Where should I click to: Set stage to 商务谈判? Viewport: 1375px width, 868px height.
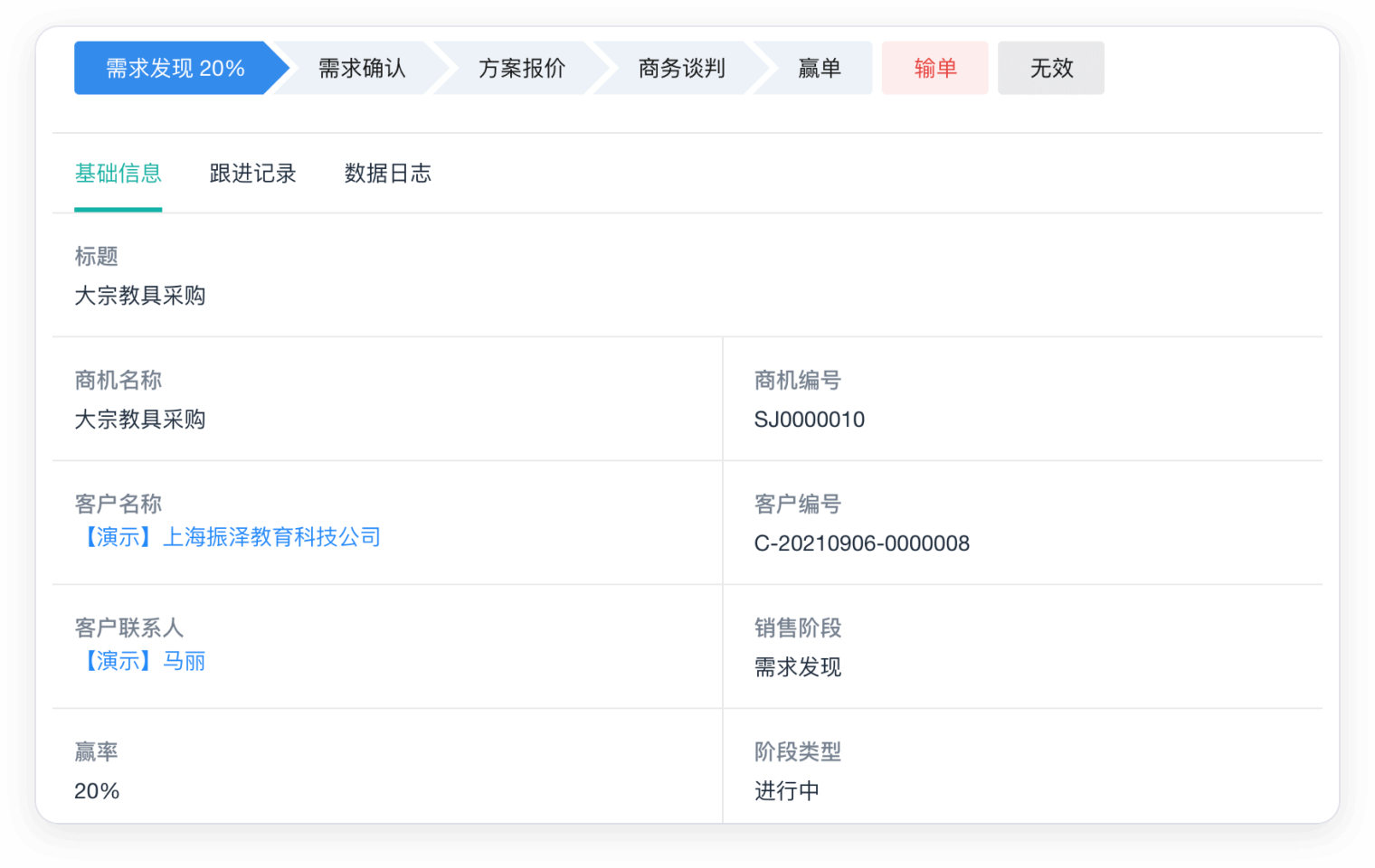(x=682, y=68)
